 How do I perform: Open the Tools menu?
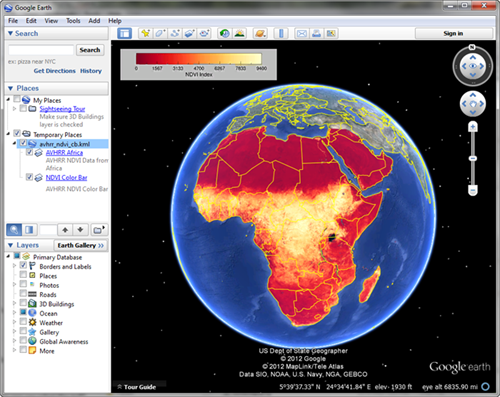73,21
